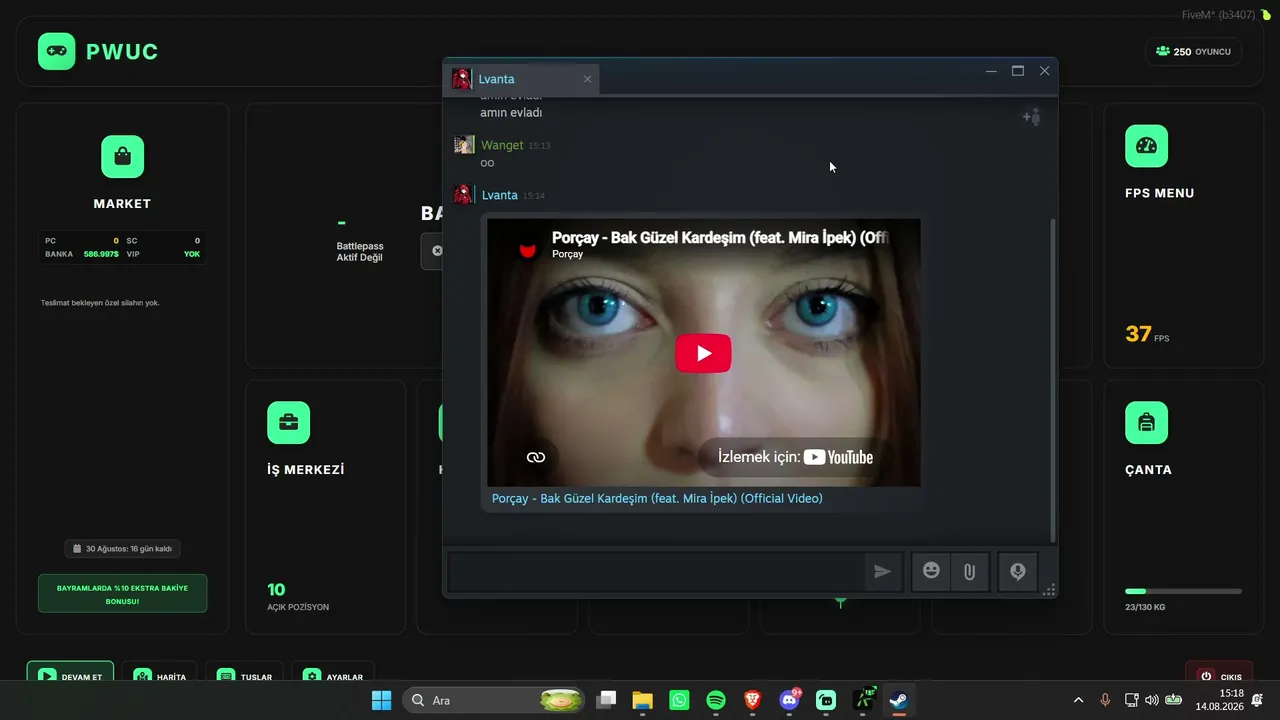The width and height of the screenshot is (1280, 720).
Task: Click the microphone icon in system tray
Action: tap(1106, 701)
